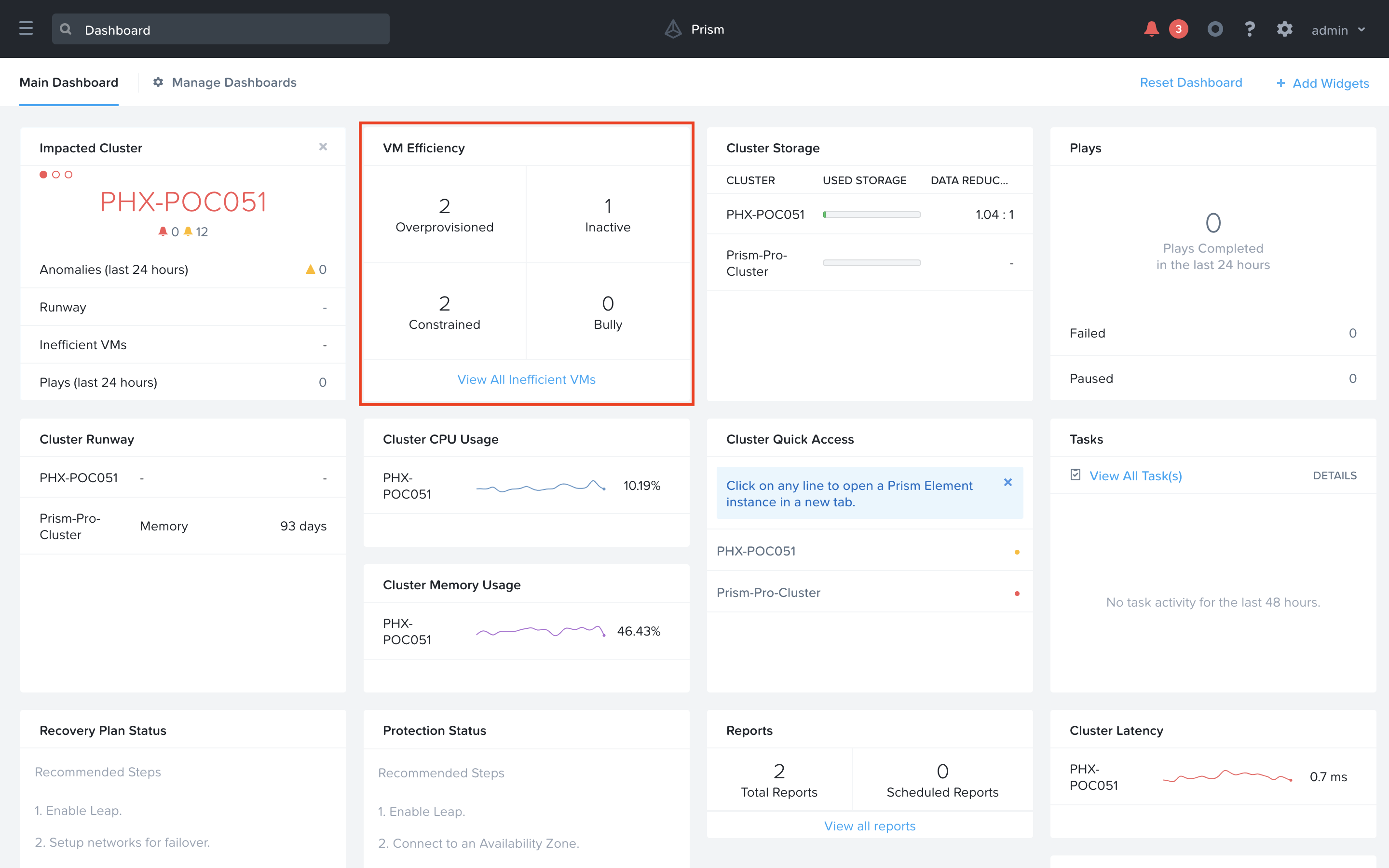Click in the Dashboard search field

coord(220,29)
